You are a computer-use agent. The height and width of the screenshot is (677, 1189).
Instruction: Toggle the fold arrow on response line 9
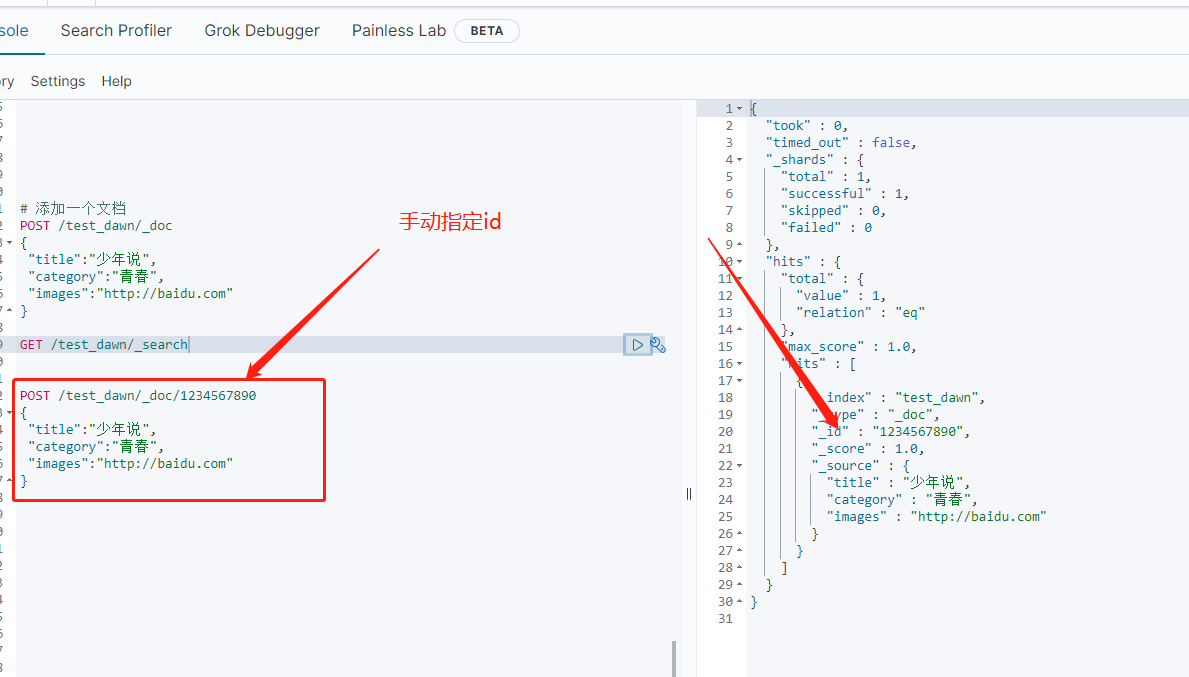pyautogui.click(x=739, y=245)
